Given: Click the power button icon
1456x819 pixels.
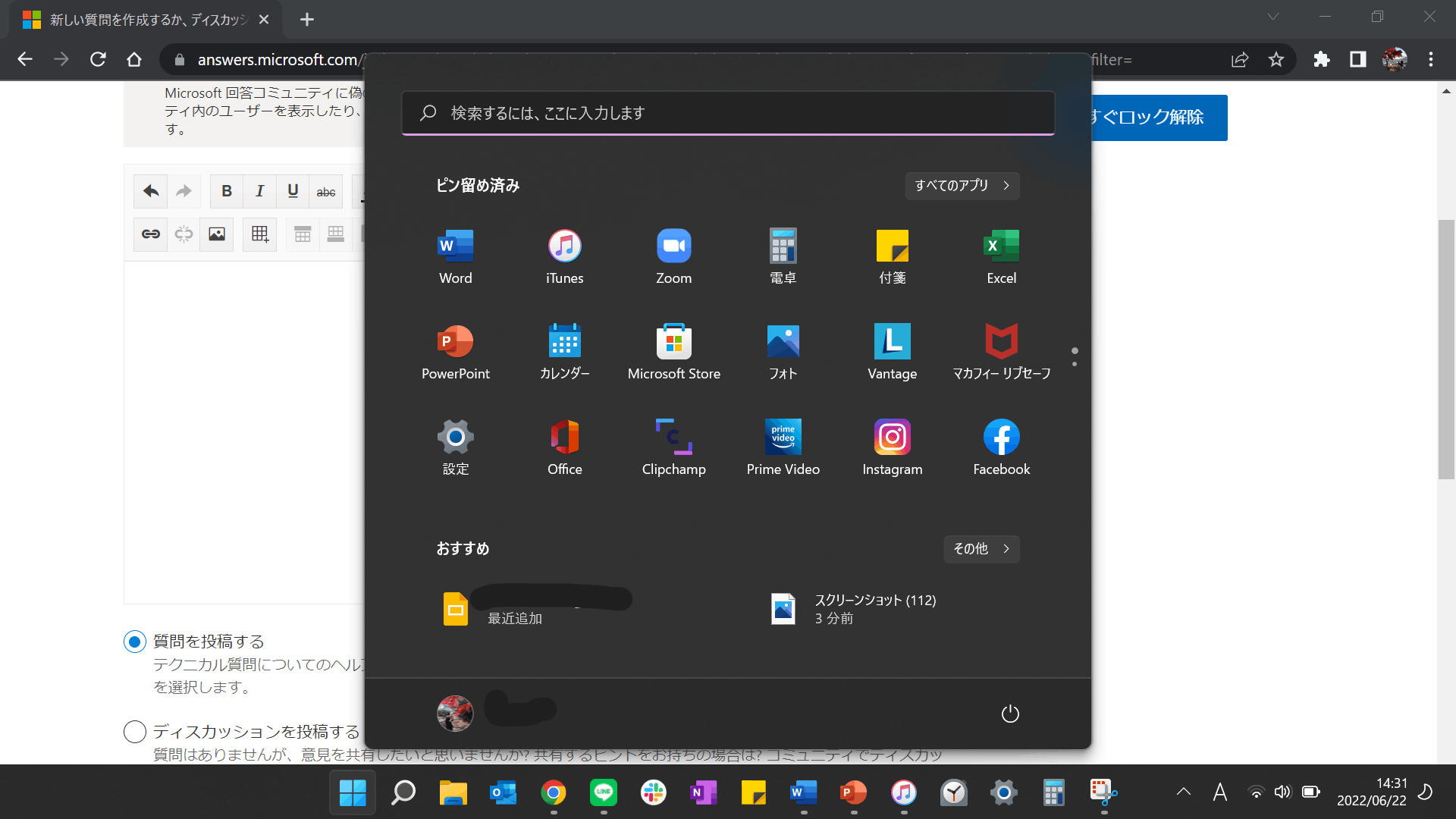Looking at the screenshot, I should click(1009, 714).
